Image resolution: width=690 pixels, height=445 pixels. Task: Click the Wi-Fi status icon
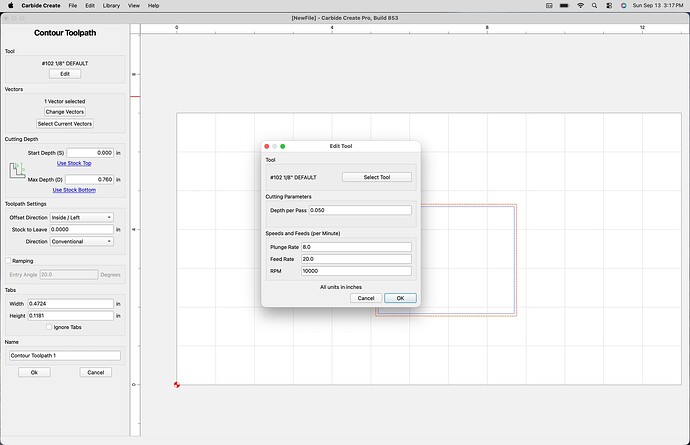click(x=580, y=6)
